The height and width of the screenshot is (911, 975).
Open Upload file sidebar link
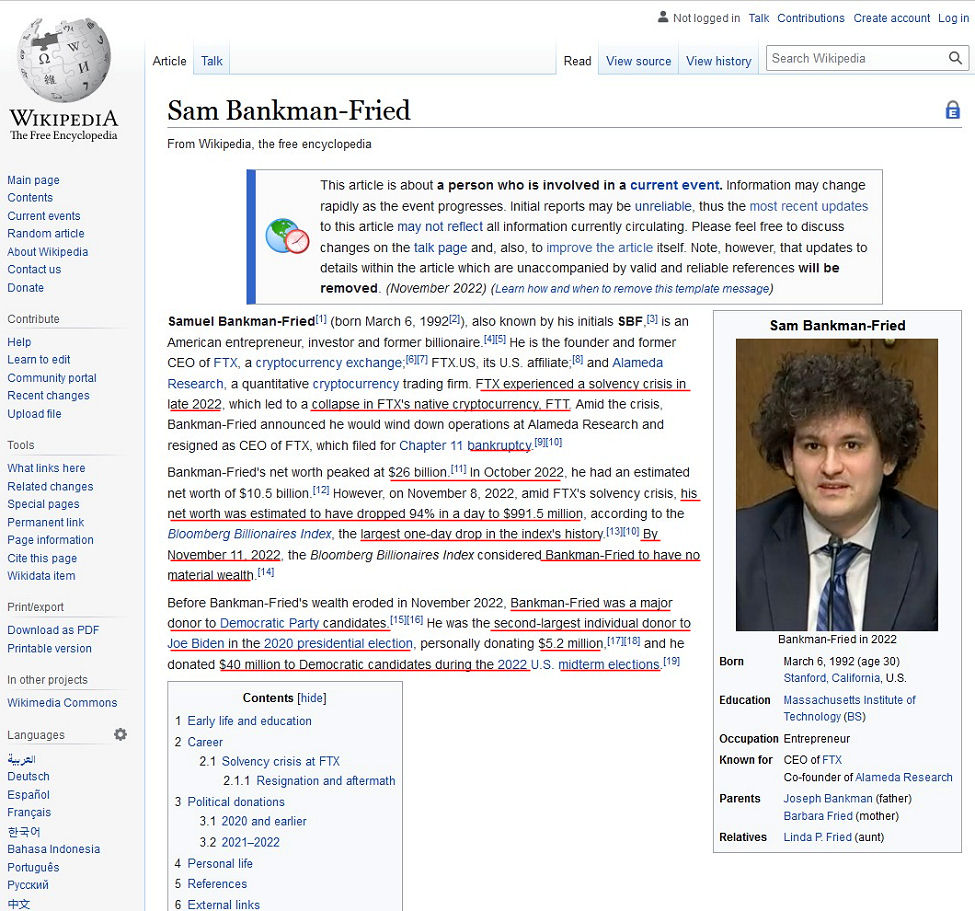click(34, 414)
